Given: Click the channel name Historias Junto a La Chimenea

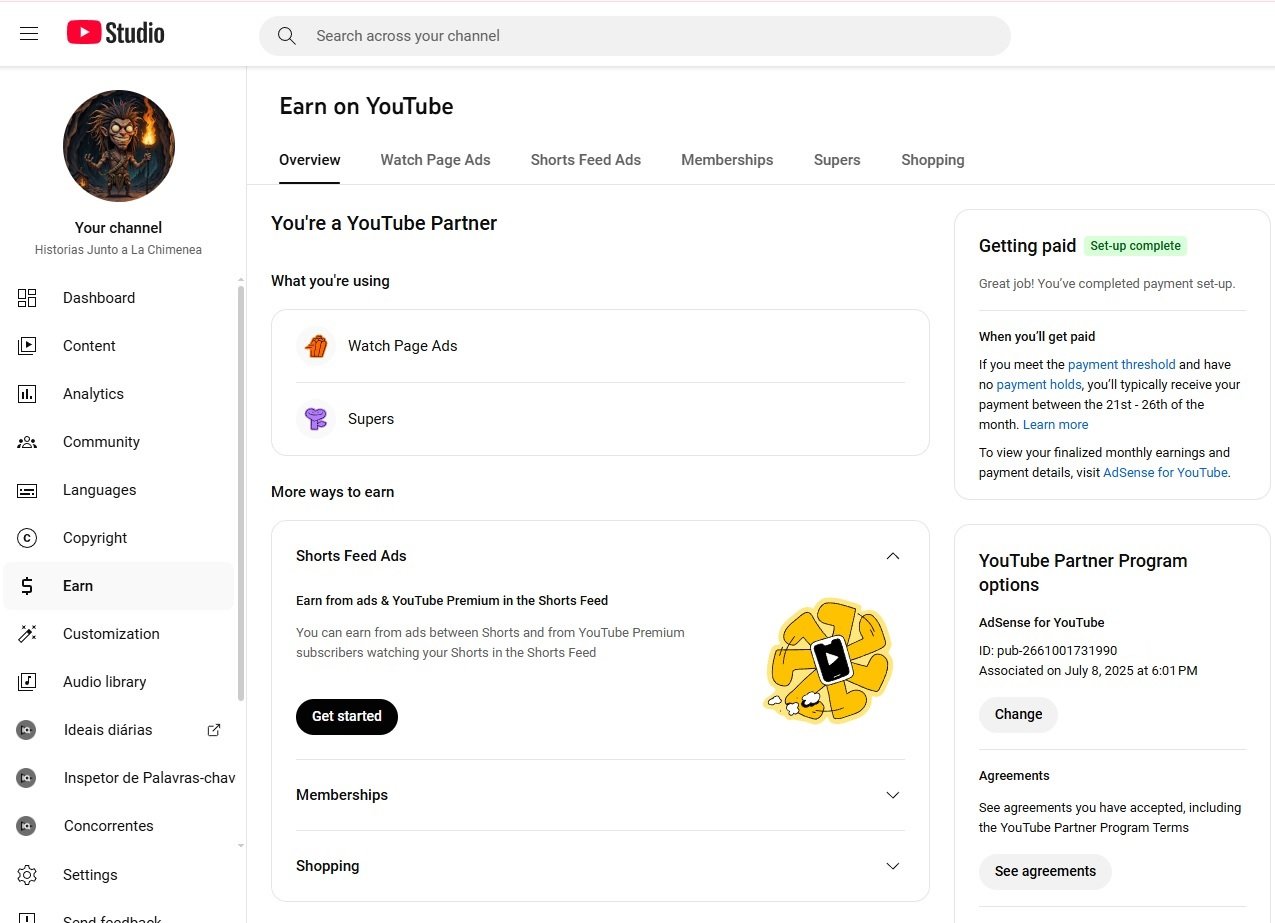Looking at the screenshot, I should (118, 250).
